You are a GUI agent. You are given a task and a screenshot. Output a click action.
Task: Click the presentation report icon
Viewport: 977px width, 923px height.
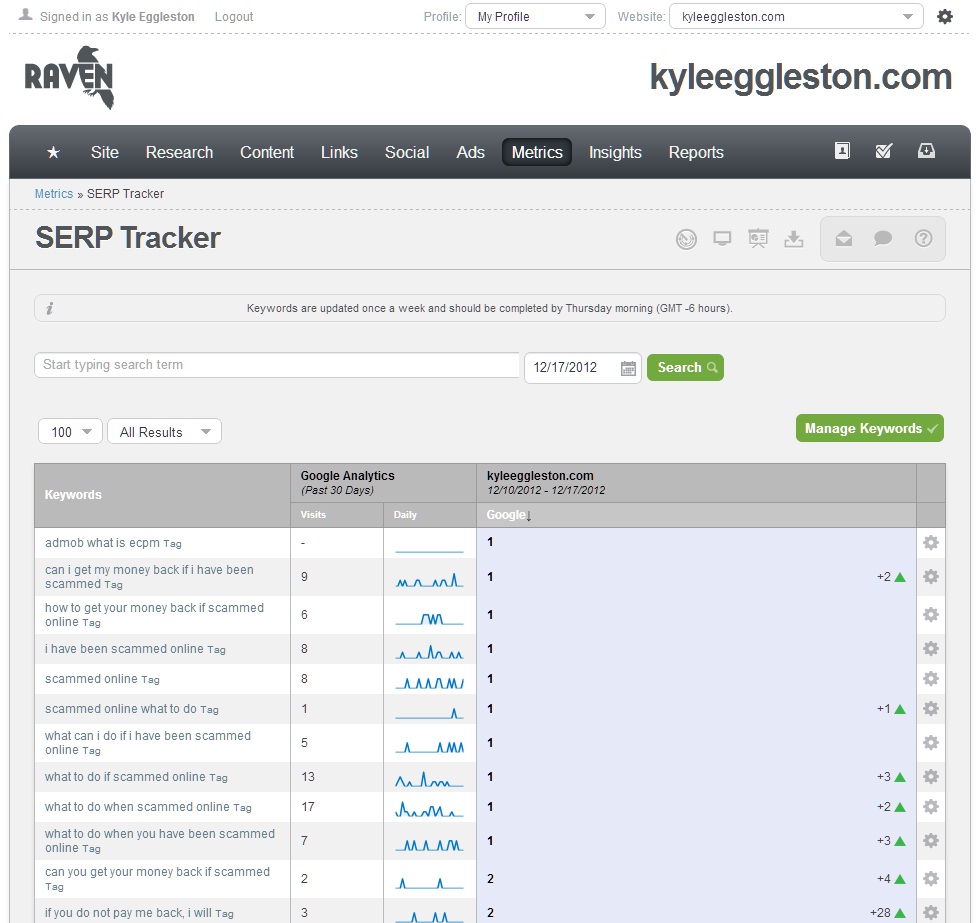(758, 239)
